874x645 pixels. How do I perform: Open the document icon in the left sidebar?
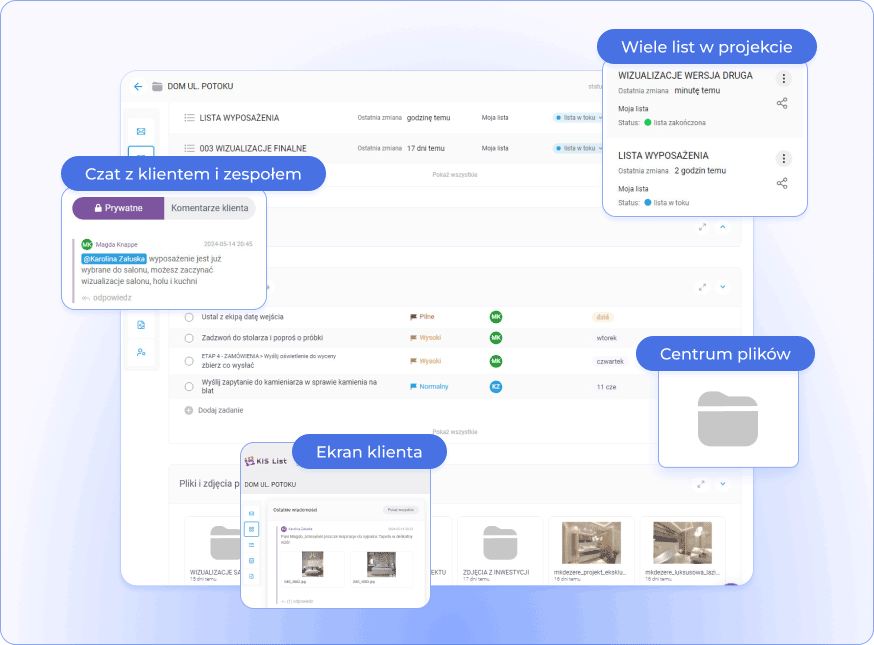141,325
